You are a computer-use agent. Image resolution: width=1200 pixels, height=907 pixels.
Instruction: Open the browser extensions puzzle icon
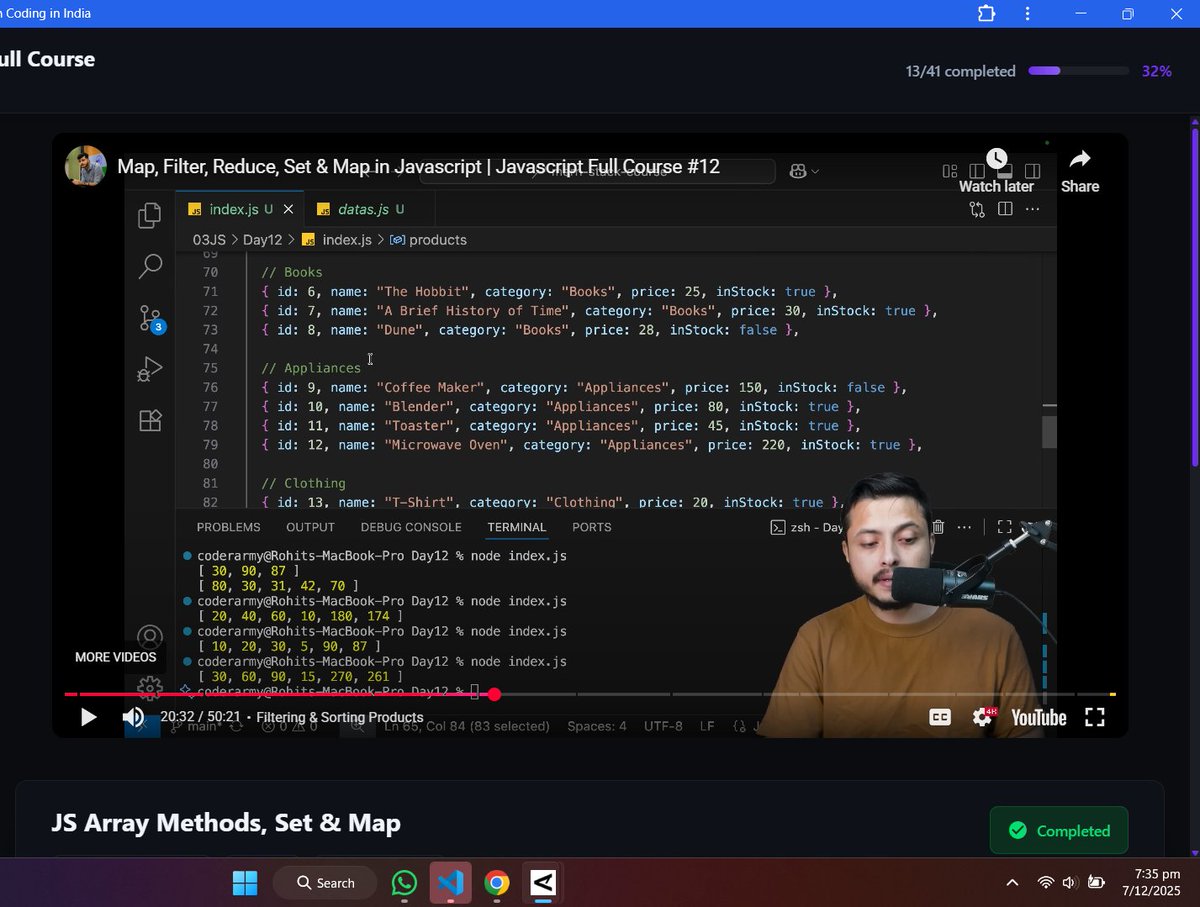(986, 14)
